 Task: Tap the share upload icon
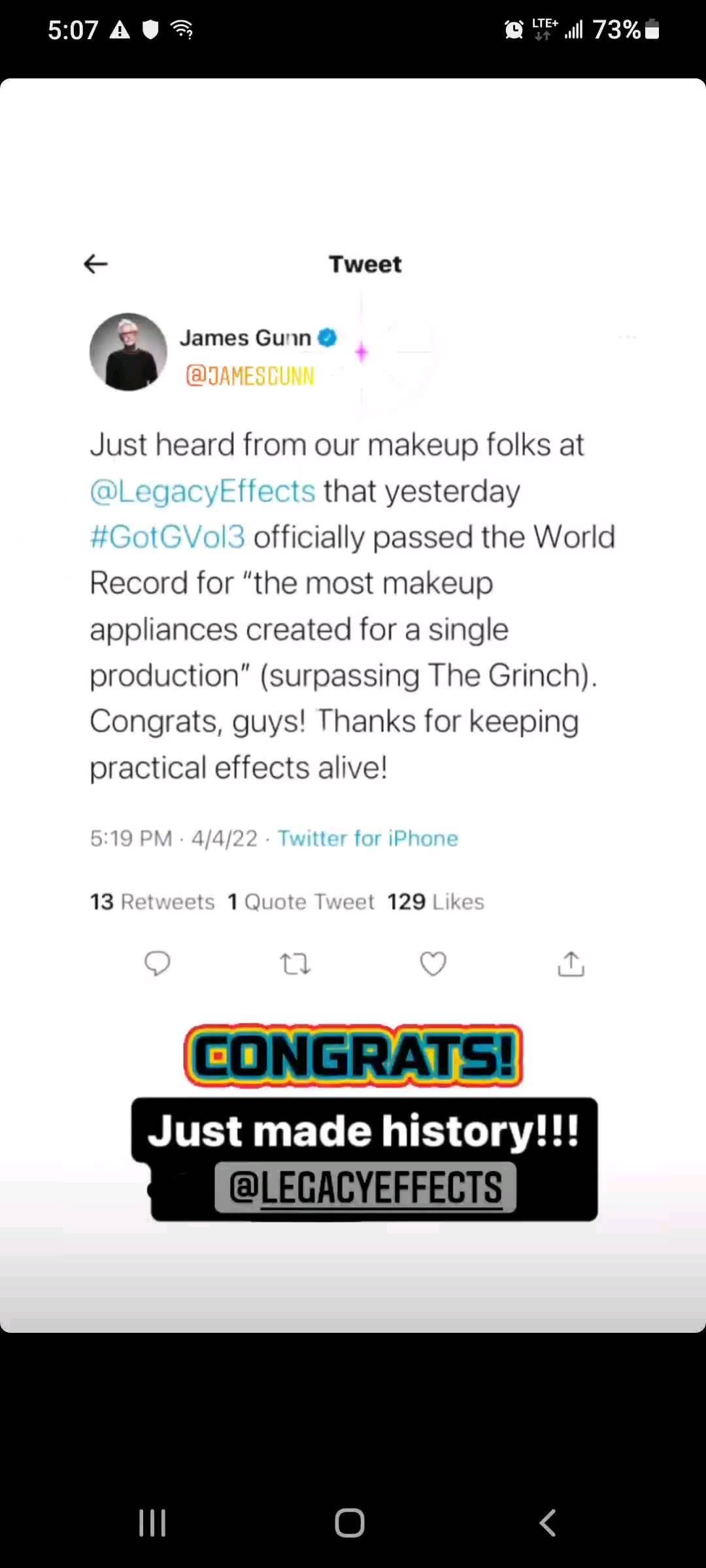tap(571, 964)
